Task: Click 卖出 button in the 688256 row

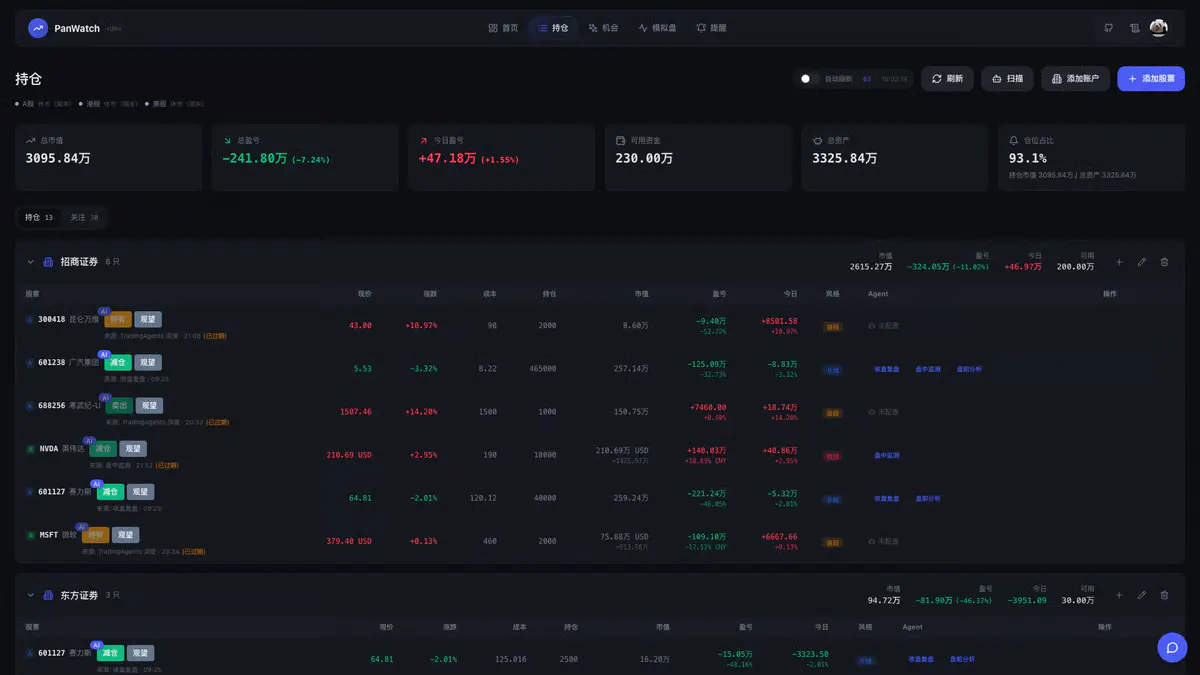Action: (119, 406)
